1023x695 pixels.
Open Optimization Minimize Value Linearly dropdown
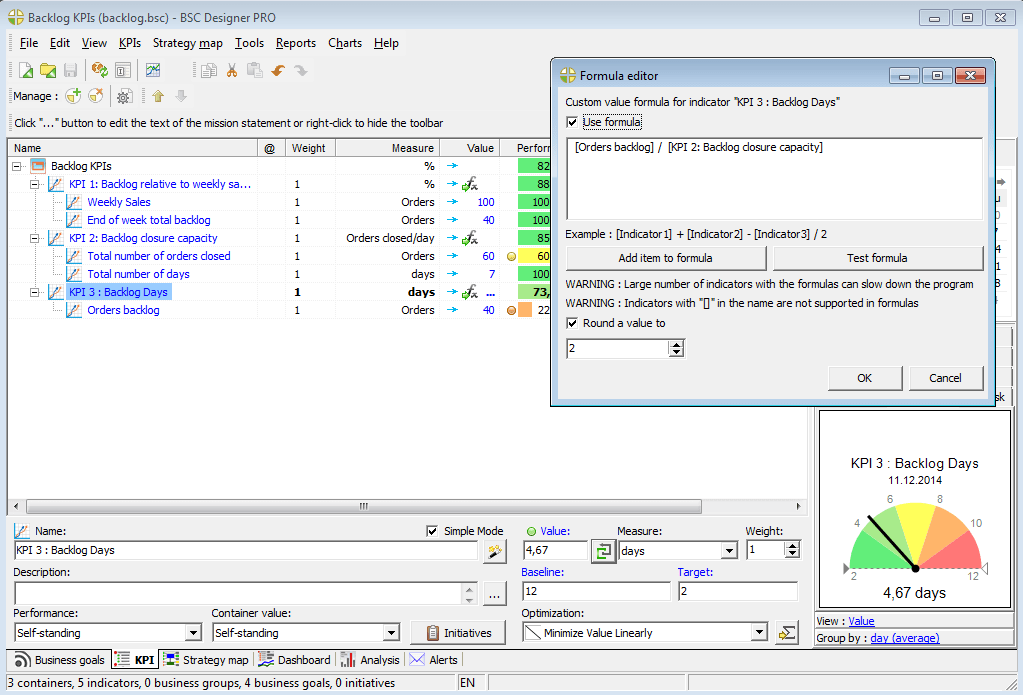(x=759, y=632)
